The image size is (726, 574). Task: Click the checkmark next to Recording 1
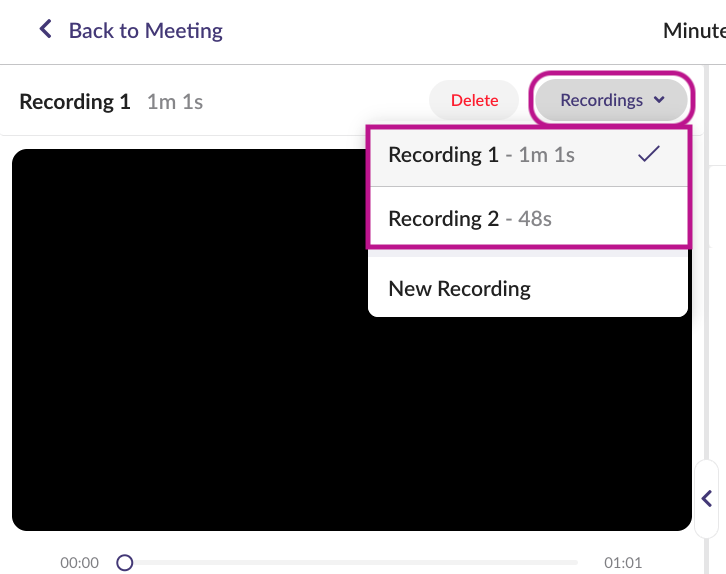pos(648,154)
